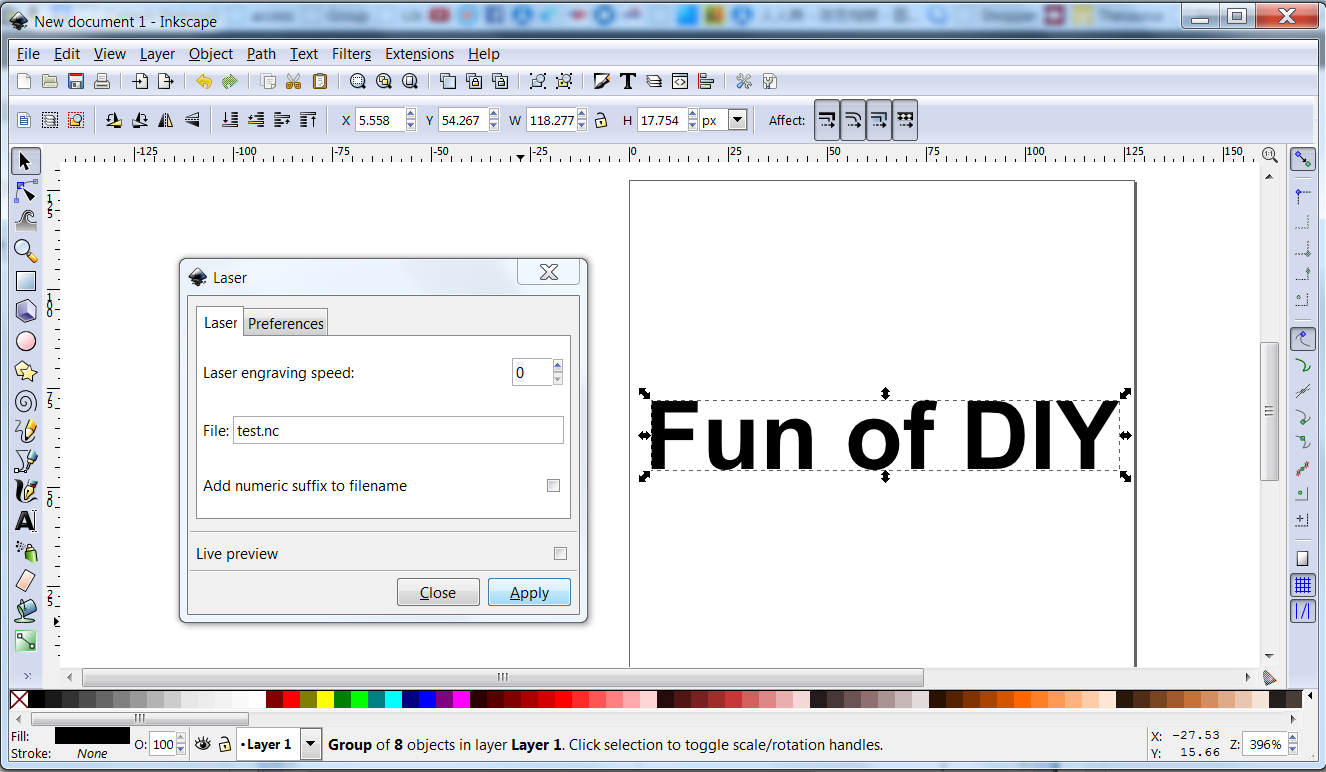Click the Undo arrow icon
1326x772 pixels.
coord(204,82)
